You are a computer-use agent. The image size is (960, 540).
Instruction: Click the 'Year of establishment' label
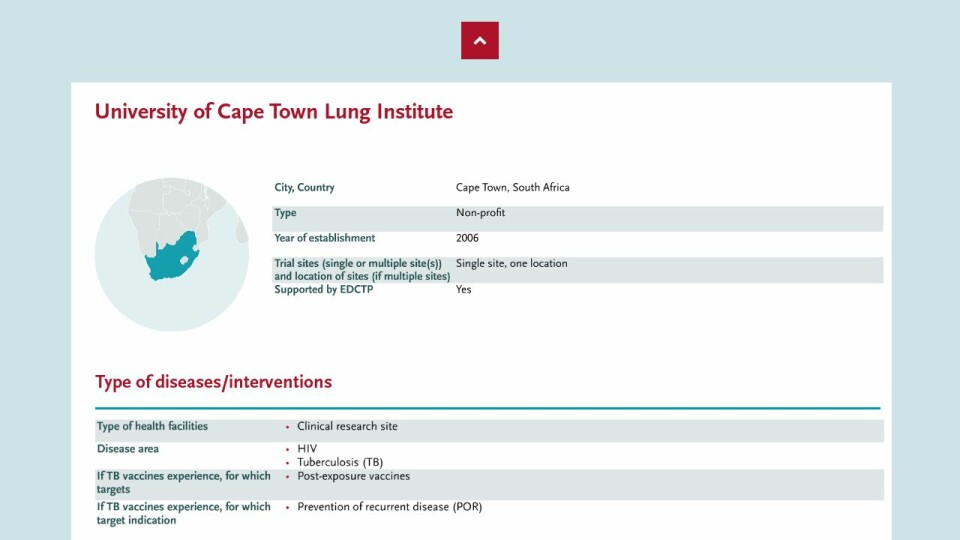pyautogui.click(x=324, y=238)
